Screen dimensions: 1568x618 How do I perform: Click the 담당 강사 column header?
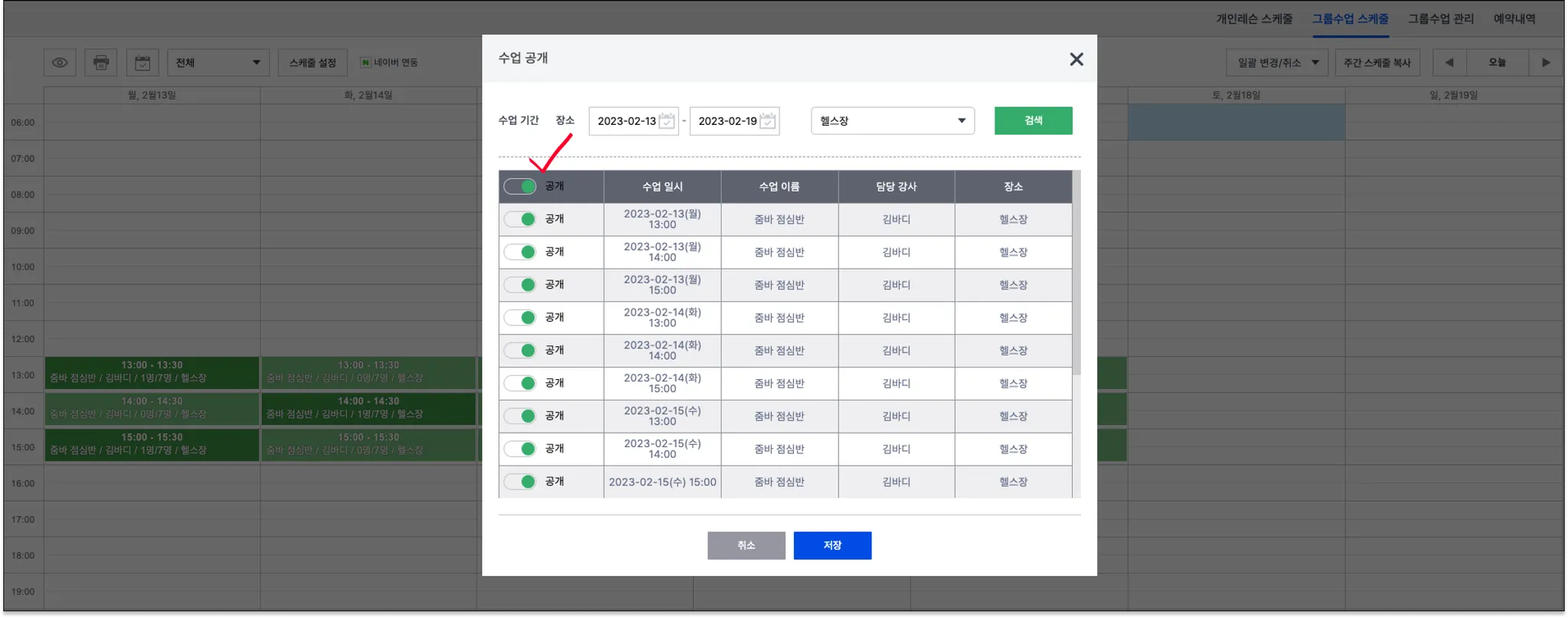pos(897,187)
